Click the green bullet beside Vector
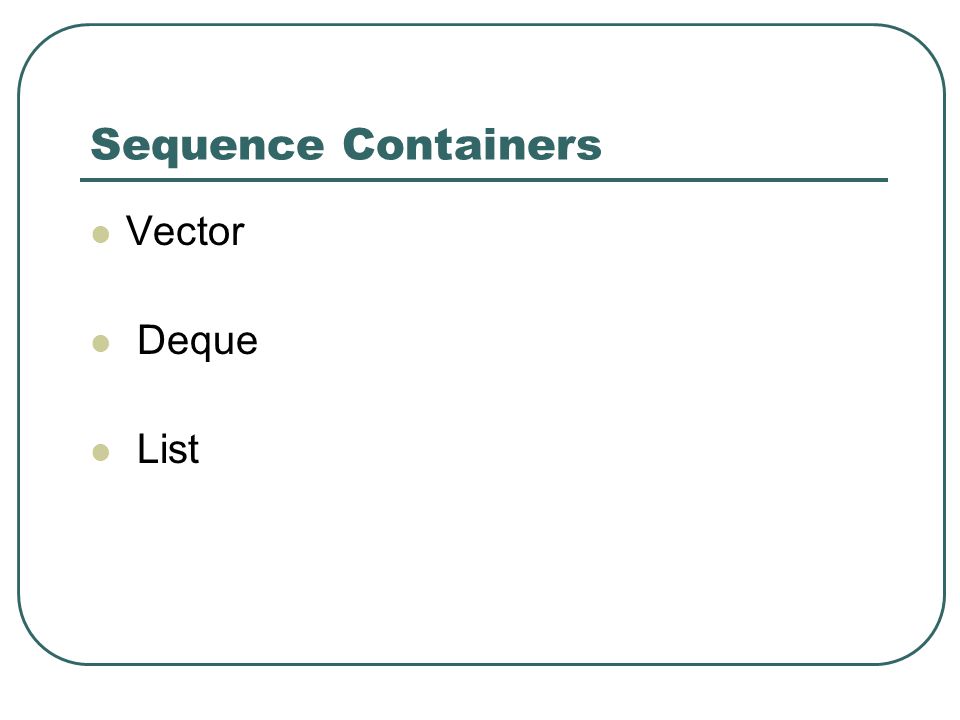The height and width of the screenshot is (720, 960). coord(100,234)
